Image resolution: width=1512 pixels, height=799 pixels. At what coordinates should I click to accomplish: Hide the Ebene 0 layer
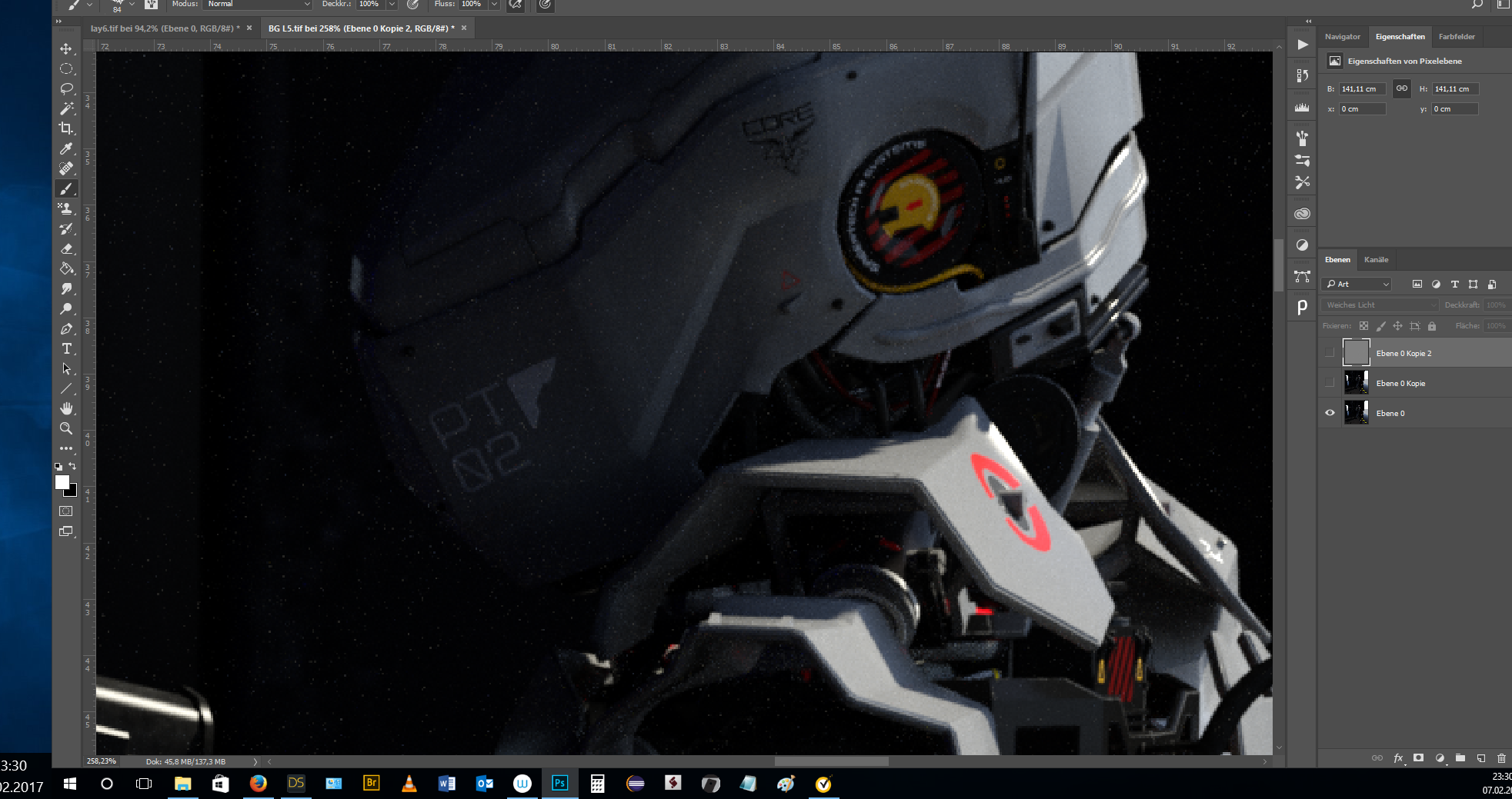[x=1330, y=413]
